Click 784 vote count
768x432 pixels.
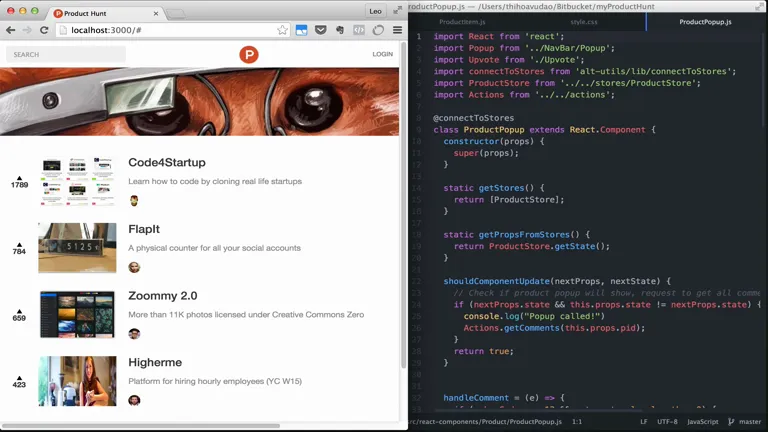[19, 251]
